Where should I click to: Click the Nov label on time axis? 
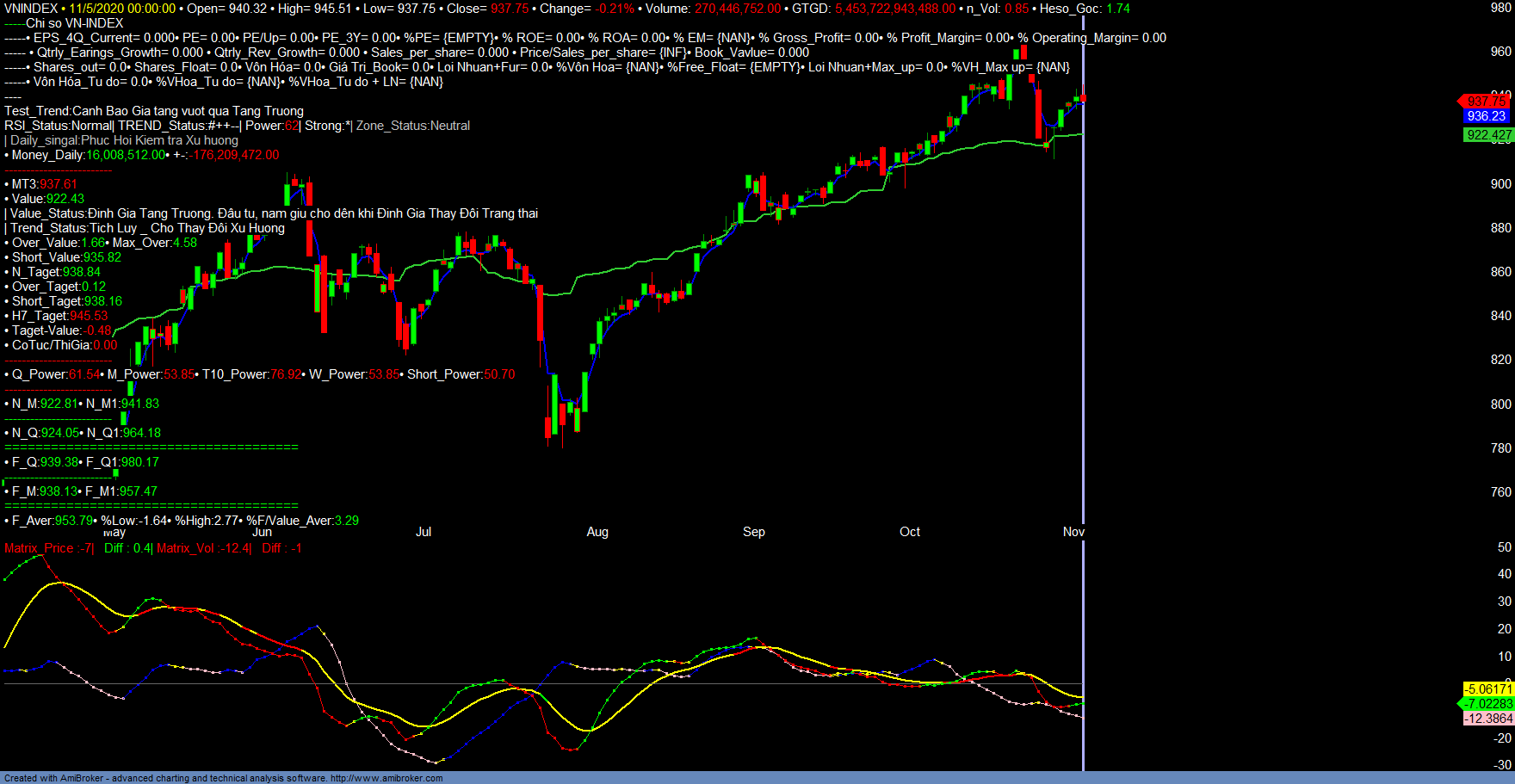pos(1073,532)
